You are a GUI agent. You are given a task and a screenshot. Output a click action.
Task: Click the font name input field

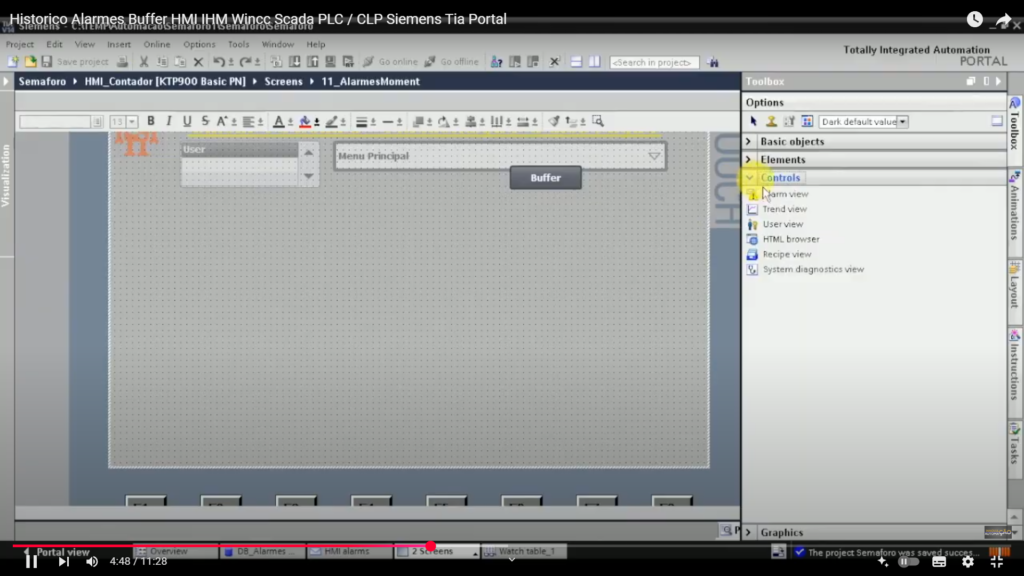(56, 121)
